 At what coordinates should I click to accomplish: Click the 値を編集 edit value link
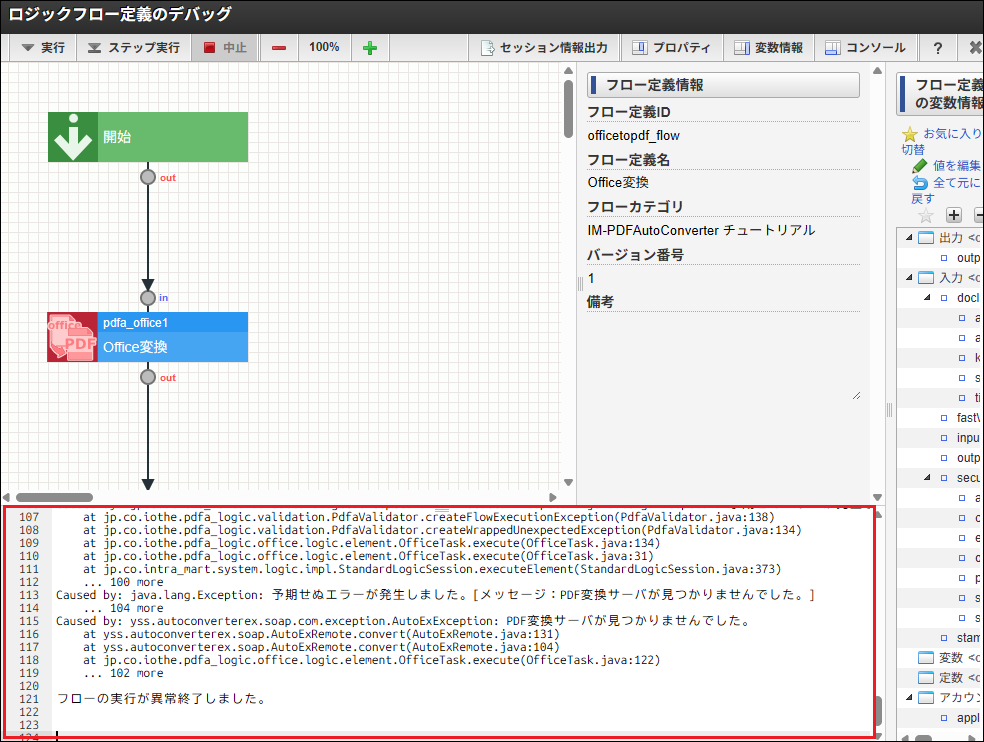coord(946,166)
